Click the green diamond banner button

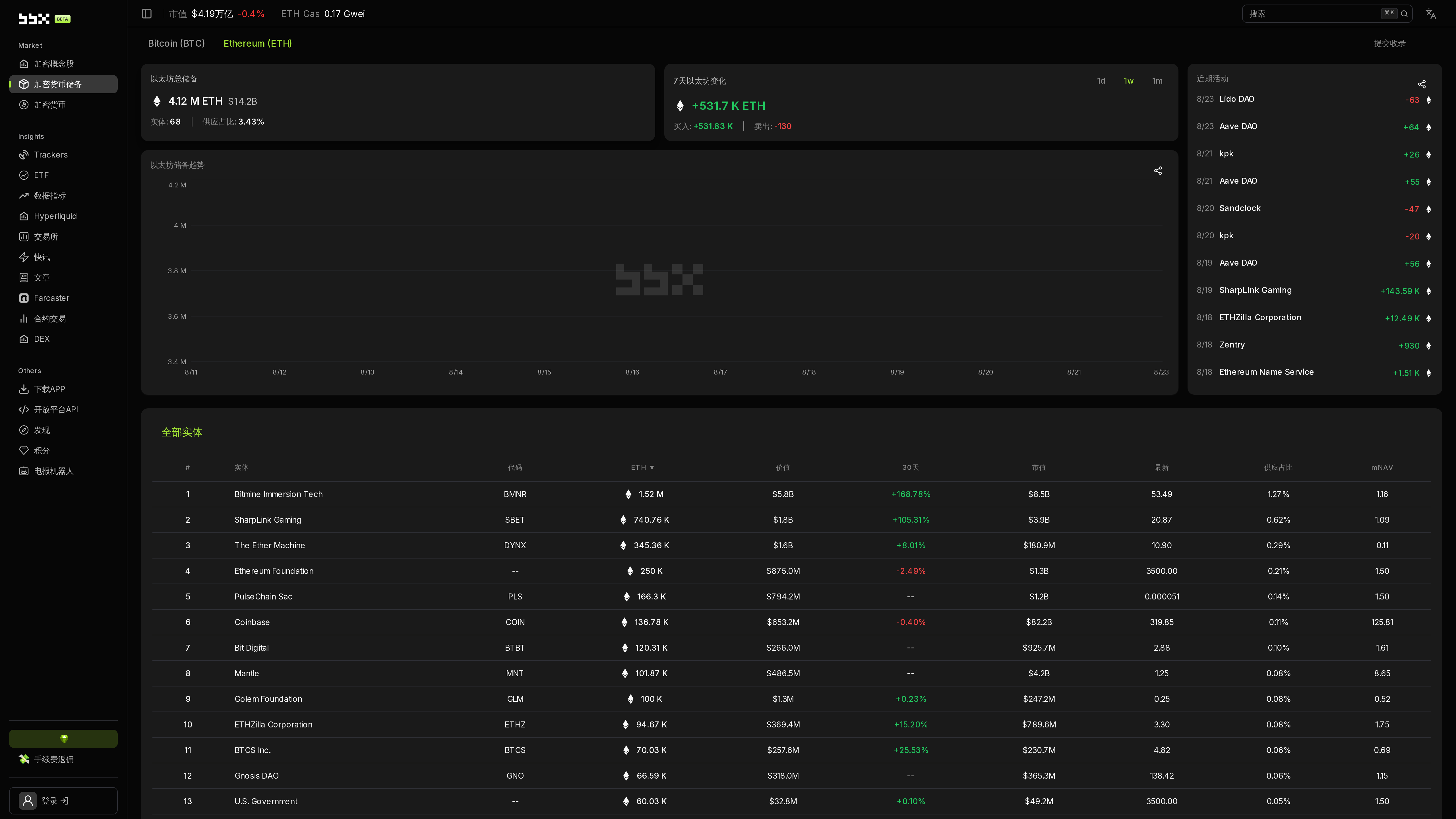(63, 739)
